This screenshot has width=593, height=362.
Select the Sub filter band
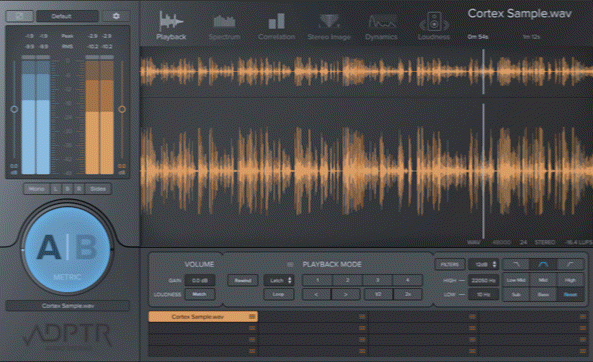point(516,294)
